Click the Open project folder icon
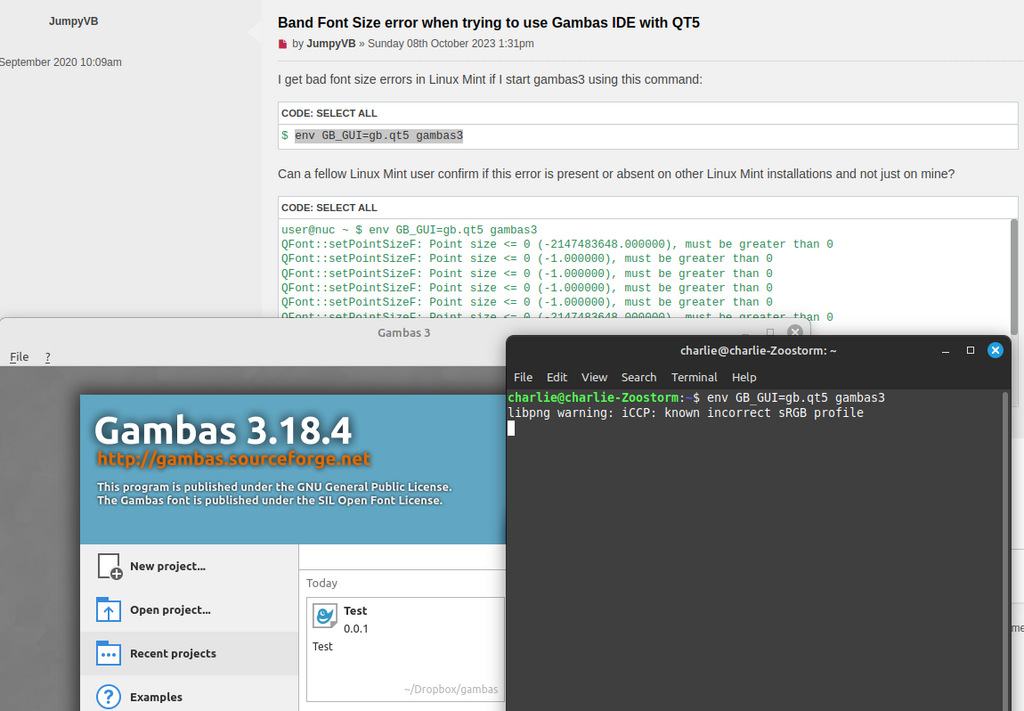The image size is (1024, 711). point(108,610)
